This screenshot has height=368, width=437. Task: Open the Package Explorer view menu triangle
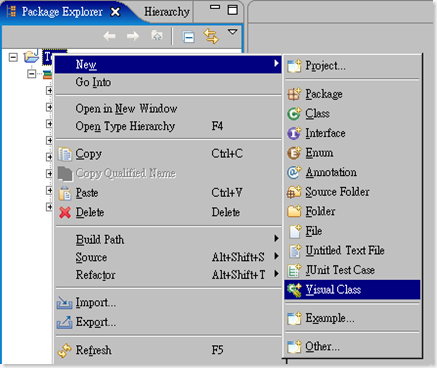click(232, 32)
